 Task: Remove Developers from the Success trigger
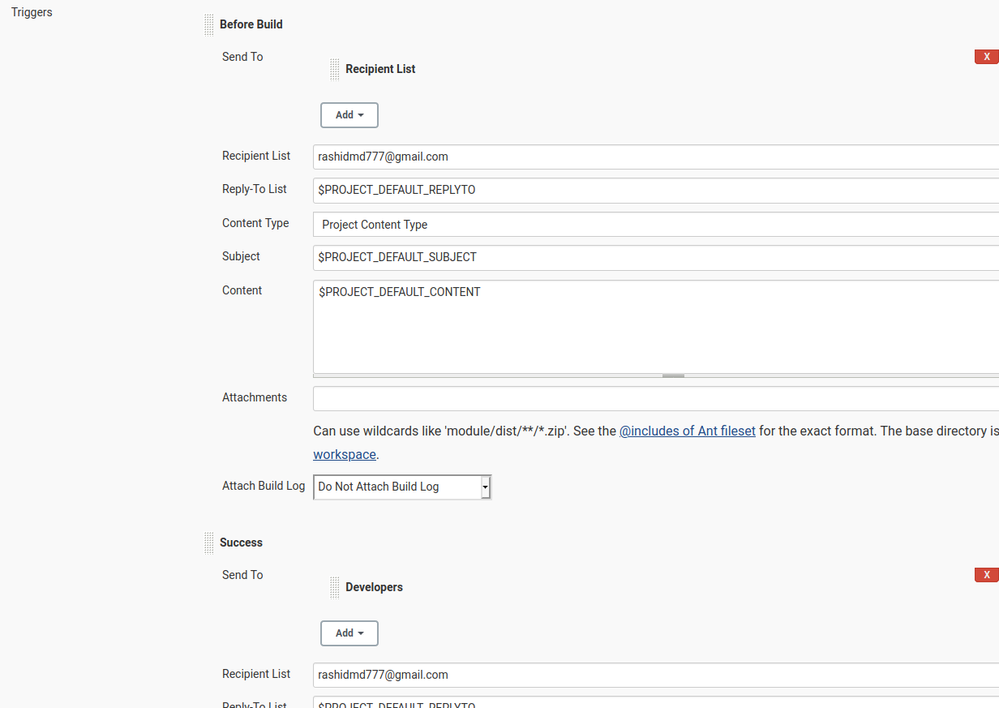986,574
